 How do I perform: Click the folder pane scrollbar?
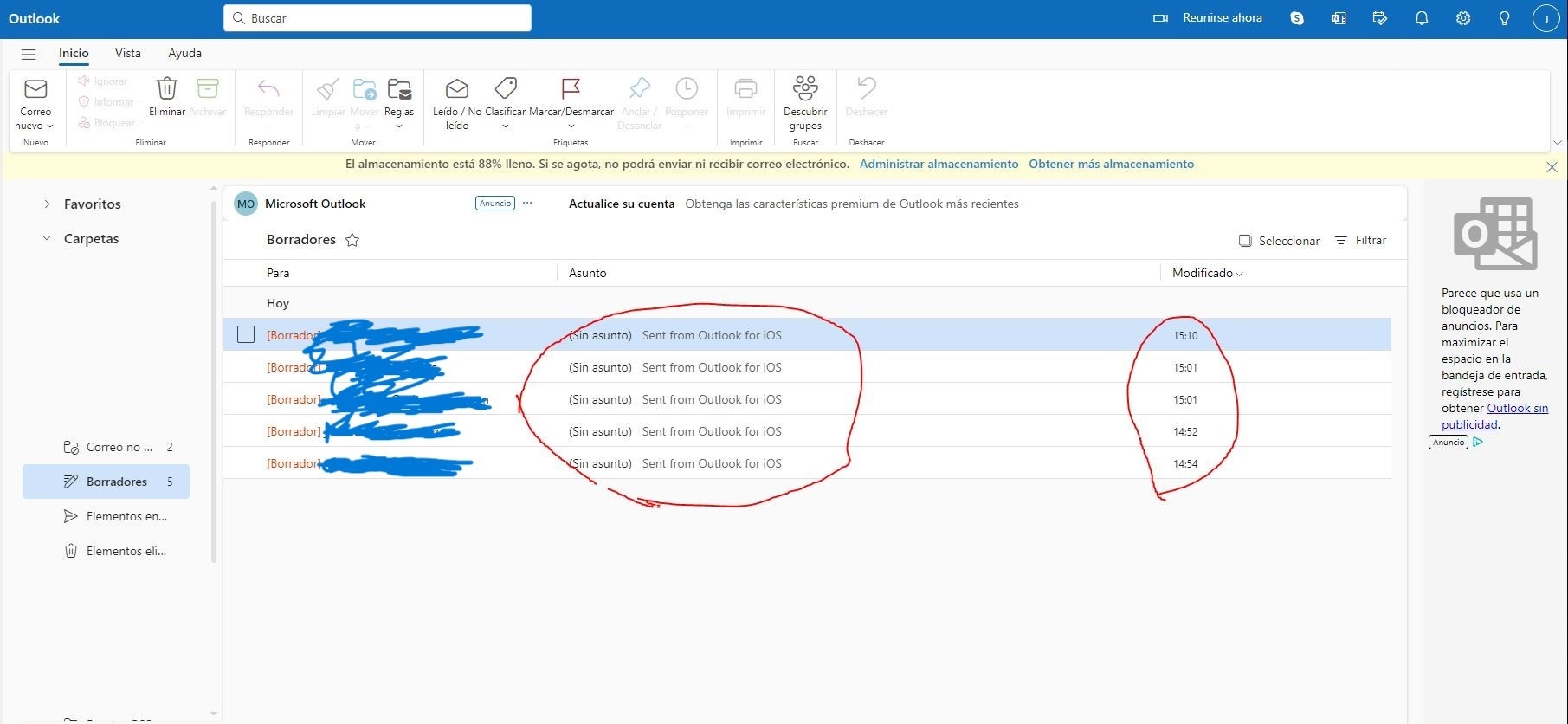pyautogui.click(x=214, y=381)
